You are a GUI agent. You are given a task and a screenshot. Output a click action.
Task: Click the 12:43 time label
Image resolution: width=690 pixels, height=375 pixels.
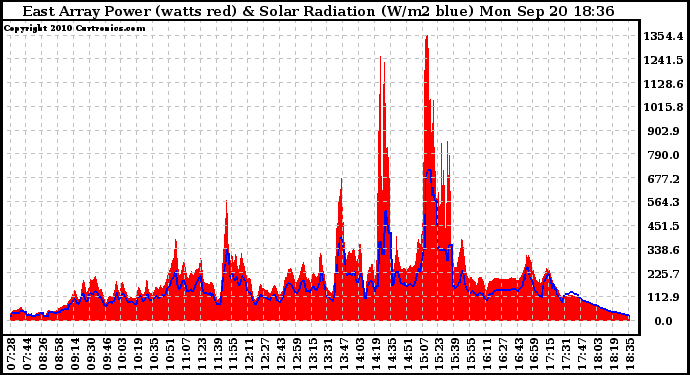point(281,354)
